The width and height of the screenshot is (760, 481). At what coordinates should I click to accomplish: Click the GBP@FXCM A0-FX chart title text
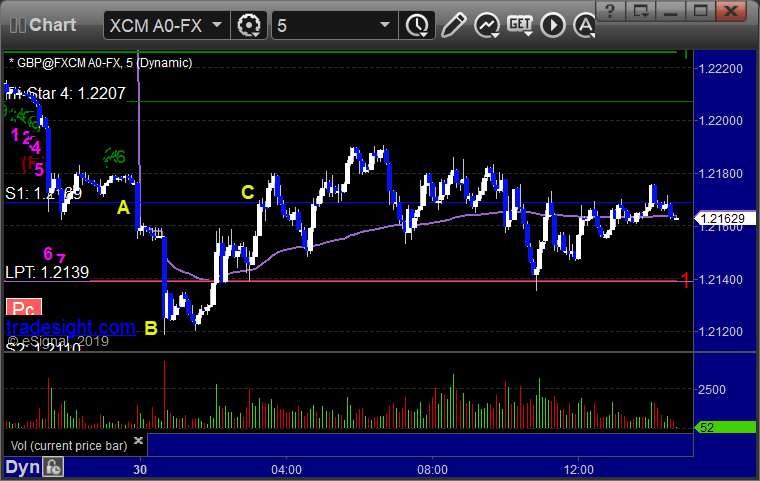point(101,63)
